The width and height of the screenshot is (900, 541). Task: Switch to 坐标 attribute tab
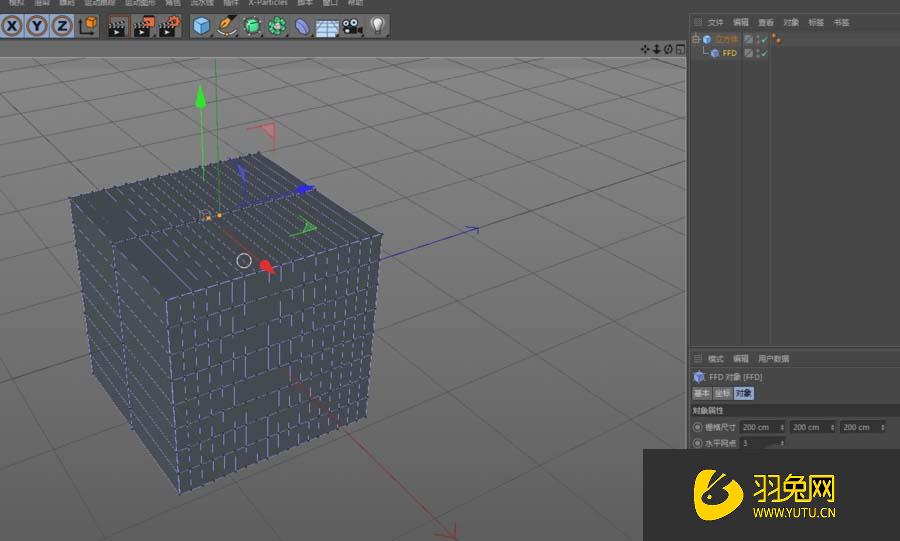[721, 393]
